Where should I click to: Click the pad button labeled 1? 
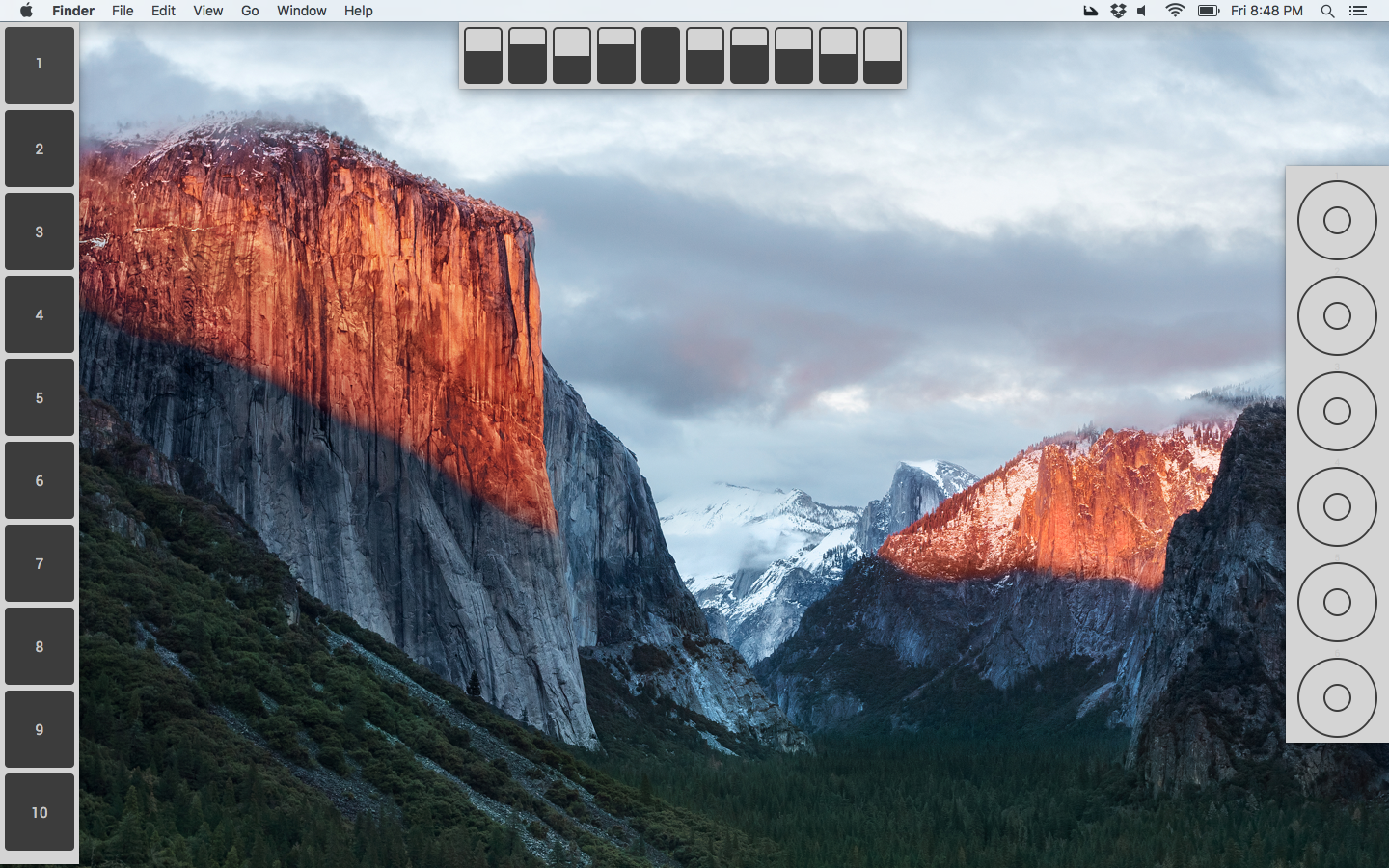pyautogui.click(x=40, y=66)
